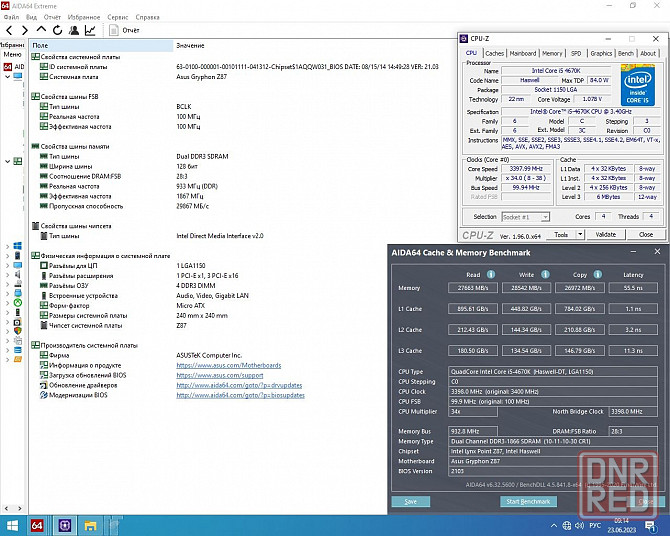Screen dimensions: 670x536
Task: Expand the Tools dropdown arrow in CPU-Z
Action: (x=578, y=234)
